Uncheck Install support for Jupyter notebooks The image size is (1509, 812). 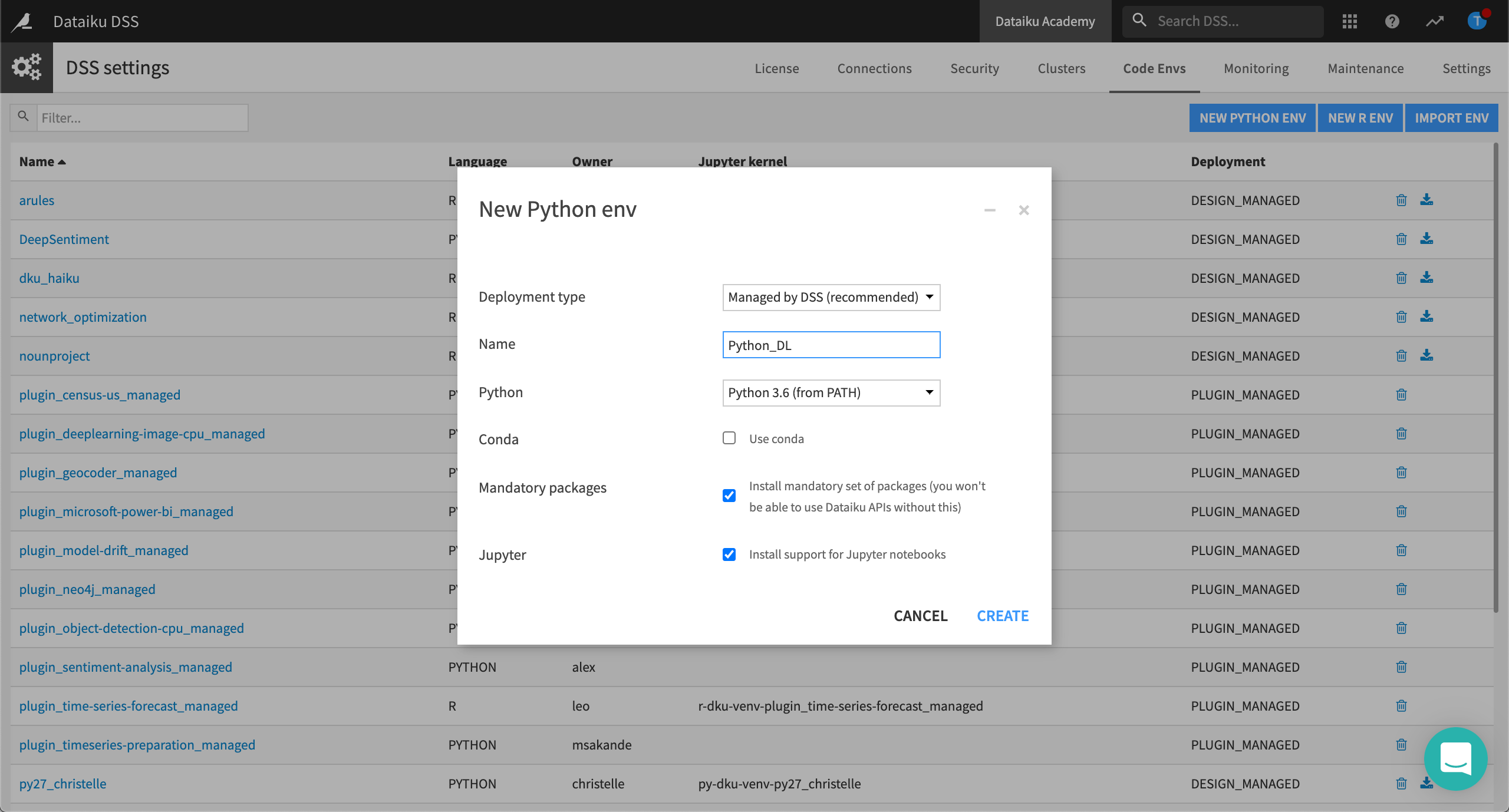coord(729,554)
